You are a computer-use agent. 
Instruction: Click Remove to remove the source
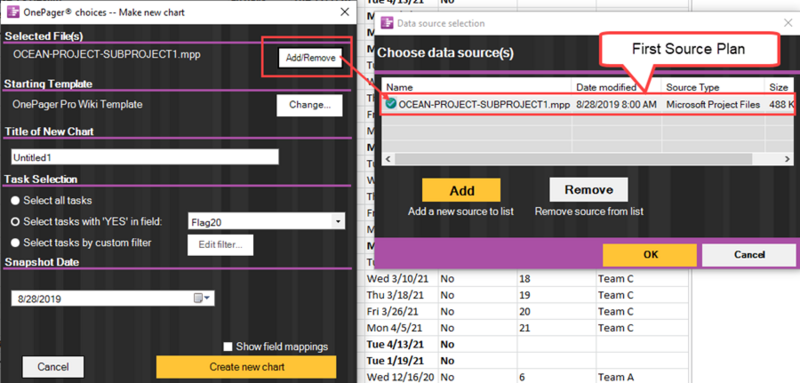[x=589, y=190]
